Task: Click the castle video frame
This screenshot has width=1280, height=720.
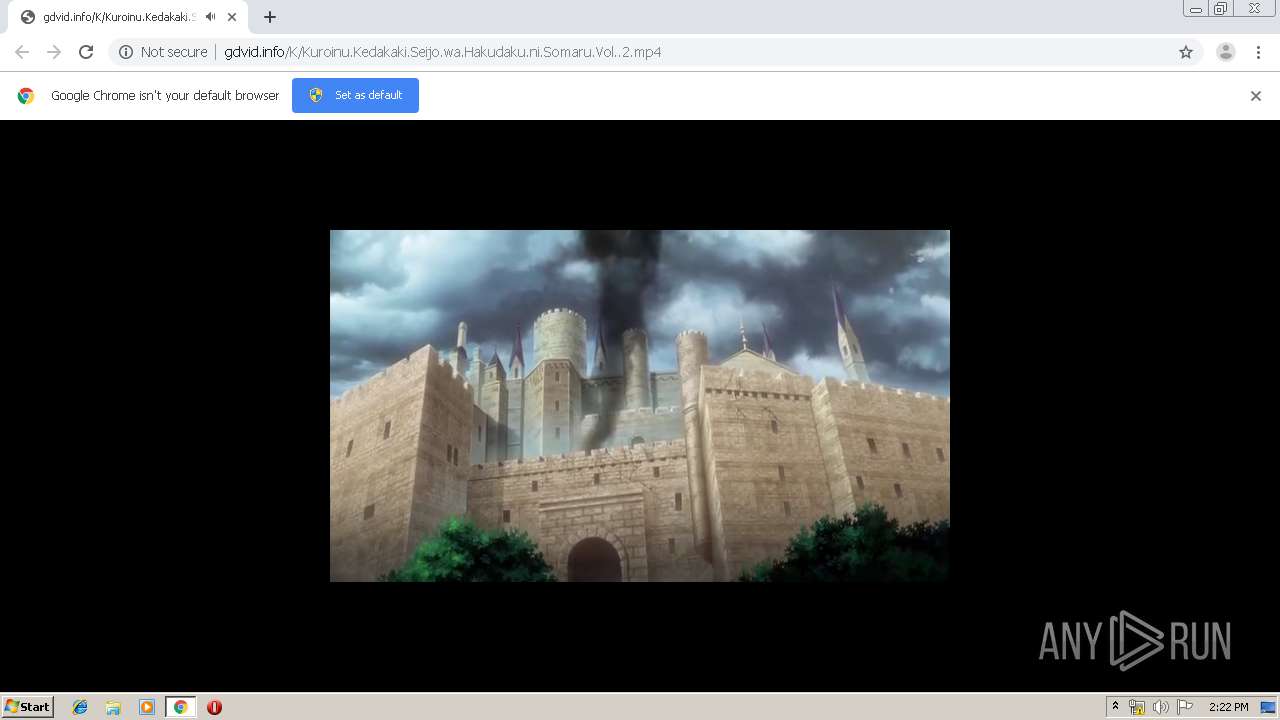Action: [x=640, y=406]
